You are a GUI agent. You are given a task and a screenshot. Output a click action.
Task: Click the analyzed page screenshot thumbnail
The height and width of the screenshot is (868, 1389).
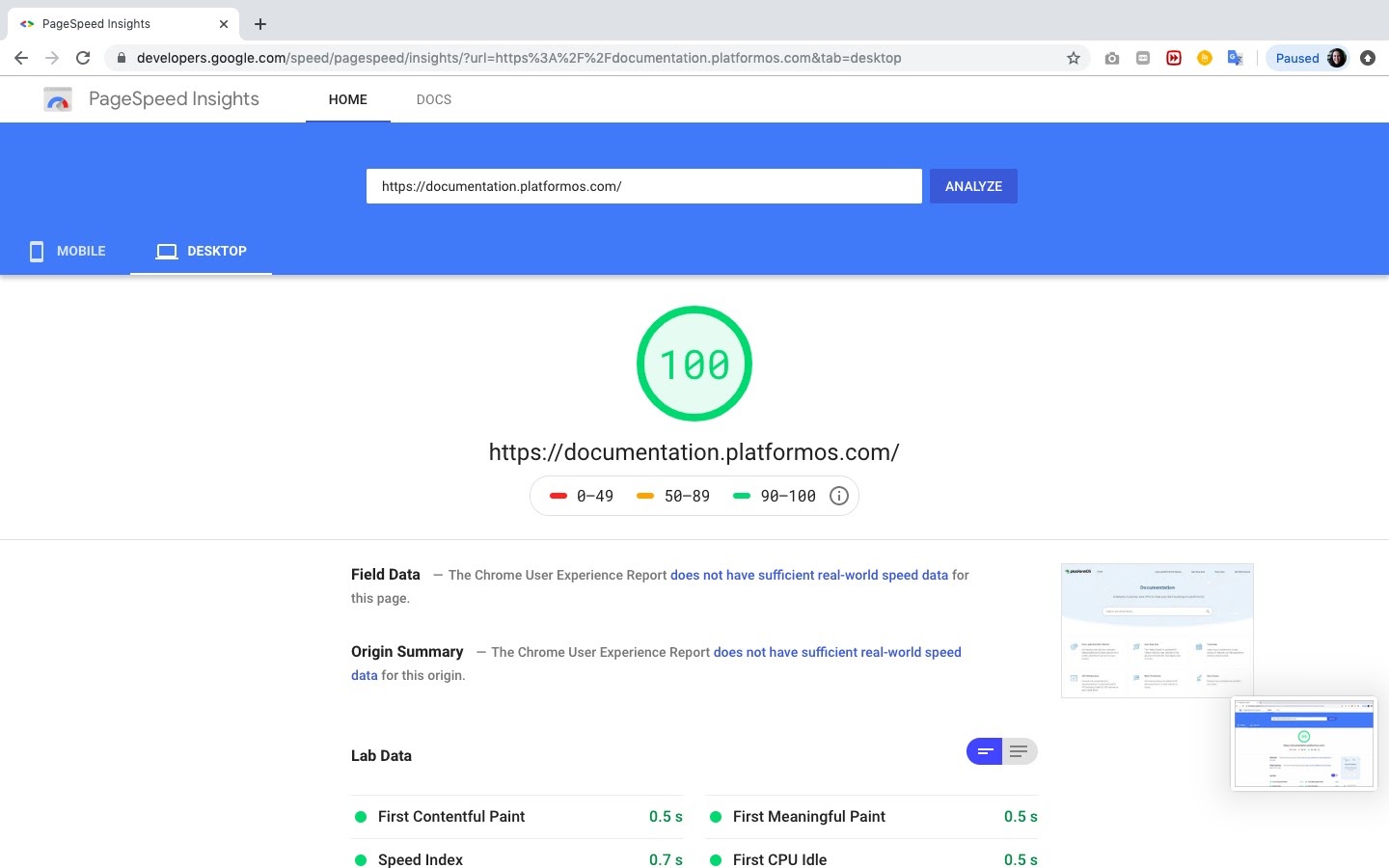point(1157,630)
